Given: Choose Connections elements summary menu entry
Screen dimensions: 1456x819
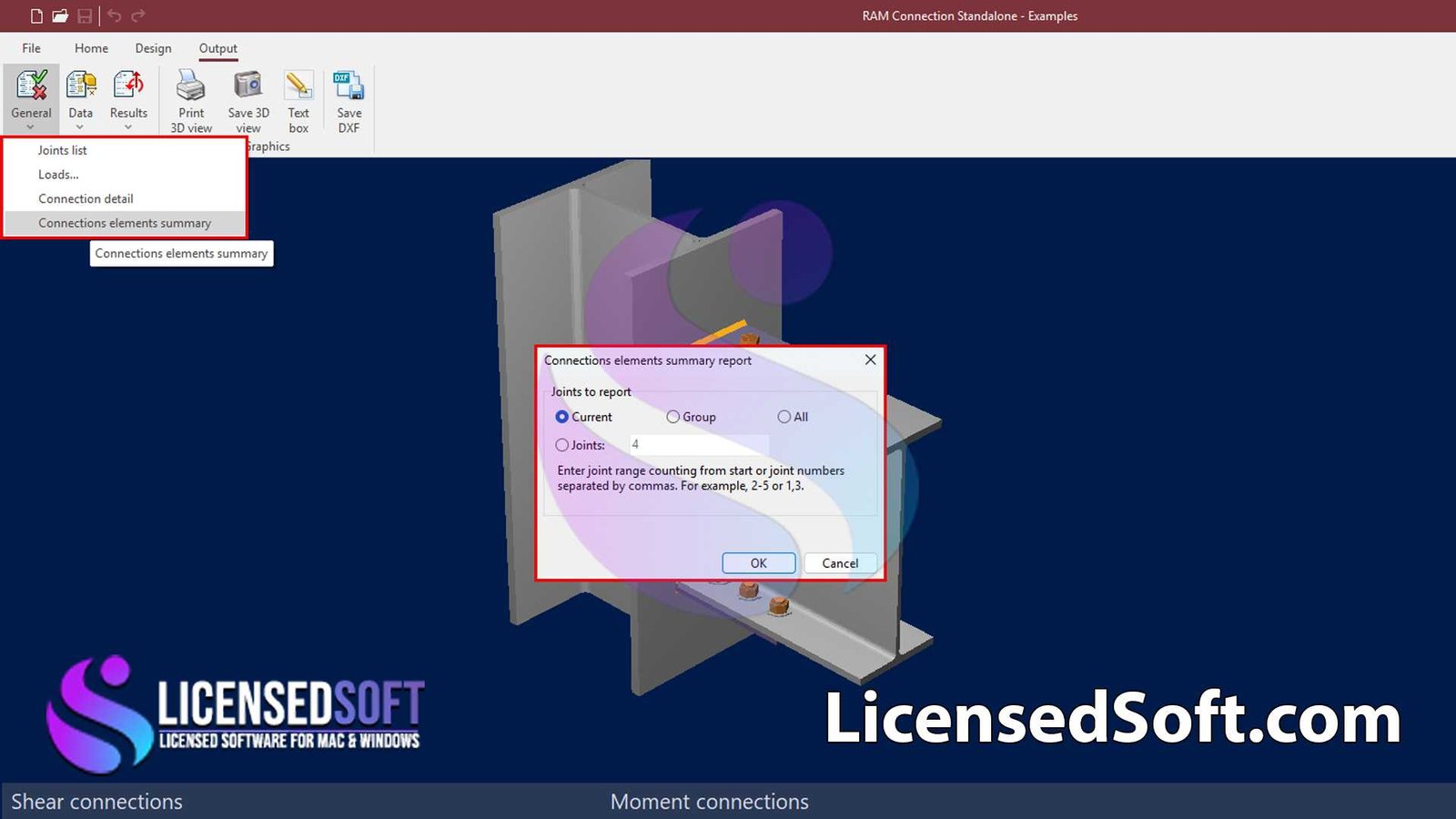Looking at the screenshot, I should (x=125, y=223).
